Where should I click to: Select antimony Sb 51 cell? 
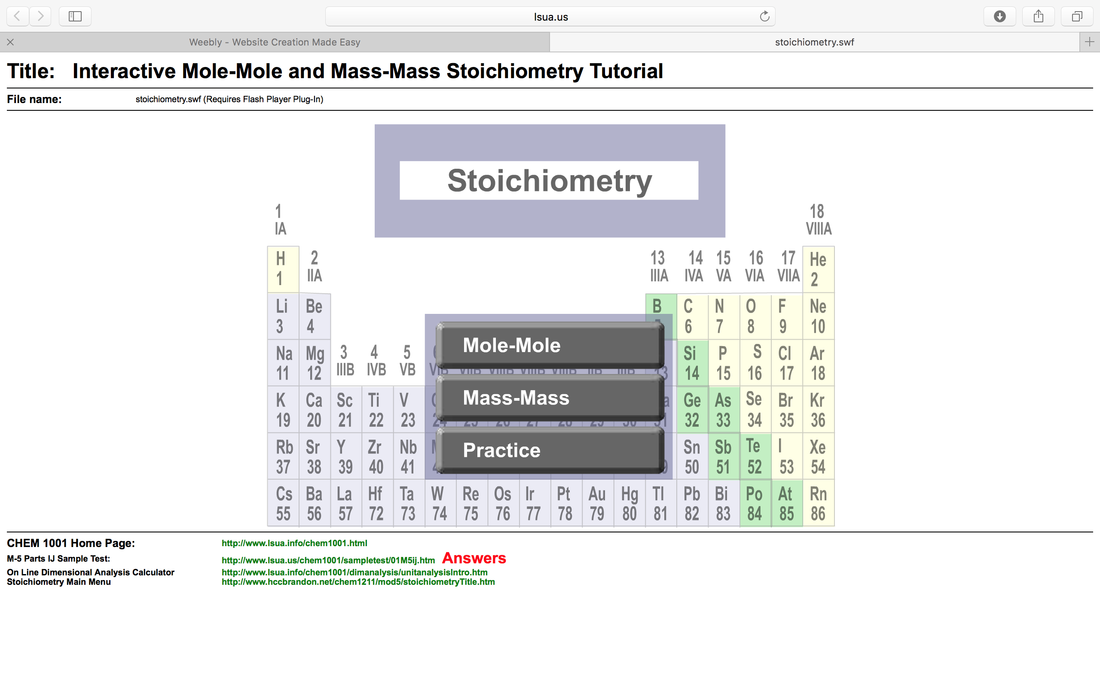point(723,456)
